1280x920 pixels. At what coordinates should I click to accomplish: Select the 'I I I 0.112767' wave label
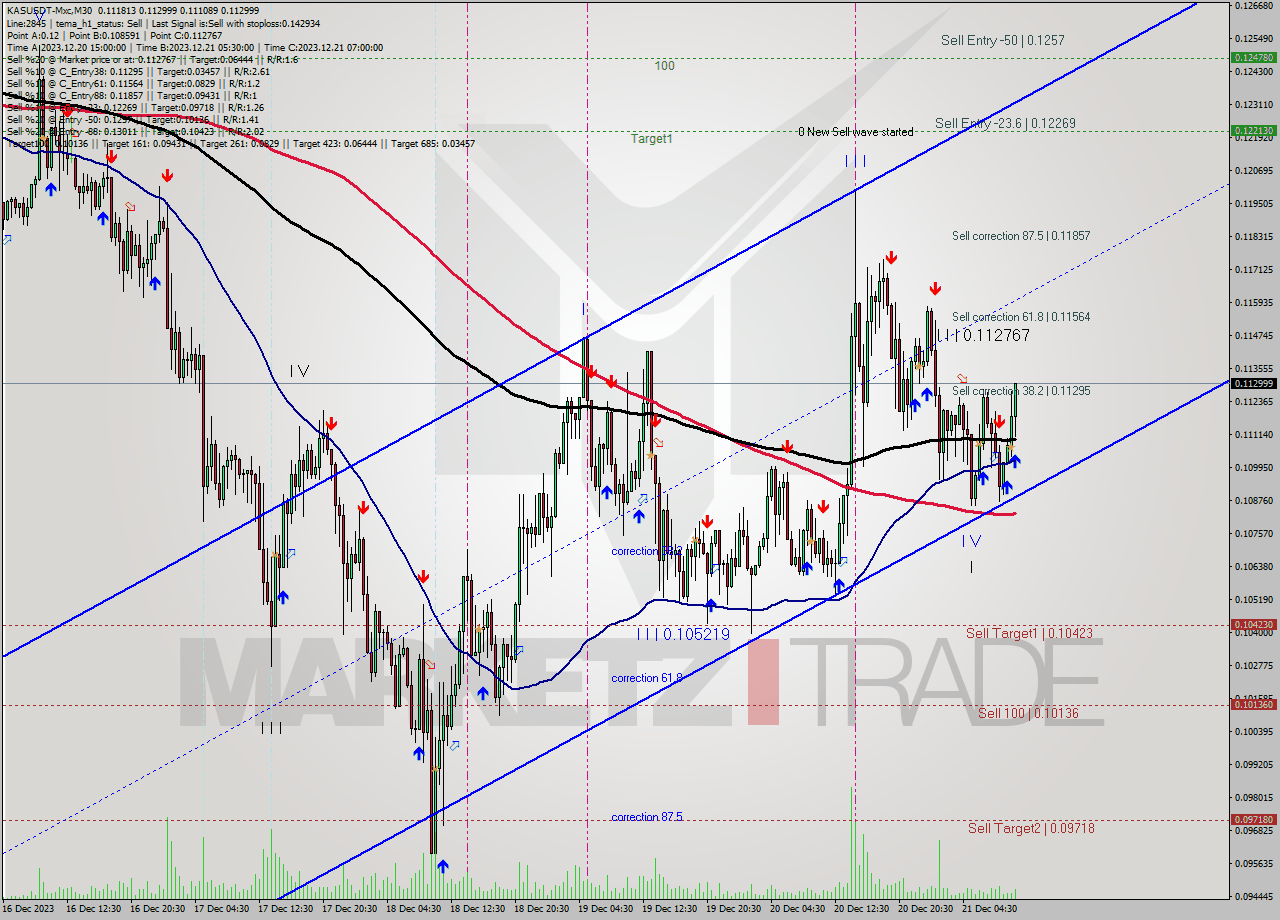point(982,336)
